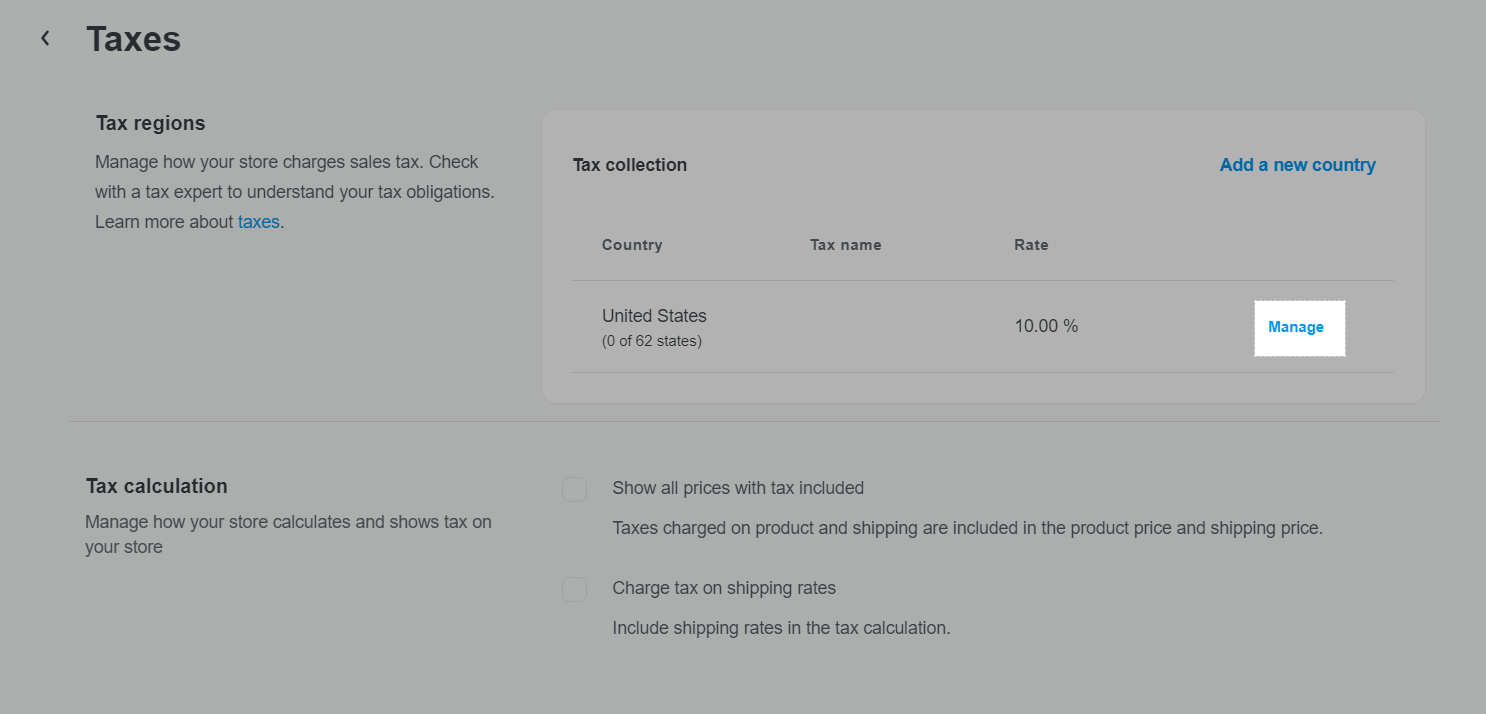Click the Tax calculation section heading
Image resolution: width=1486 pixels, height=714 pixels.
coord(157,486)
